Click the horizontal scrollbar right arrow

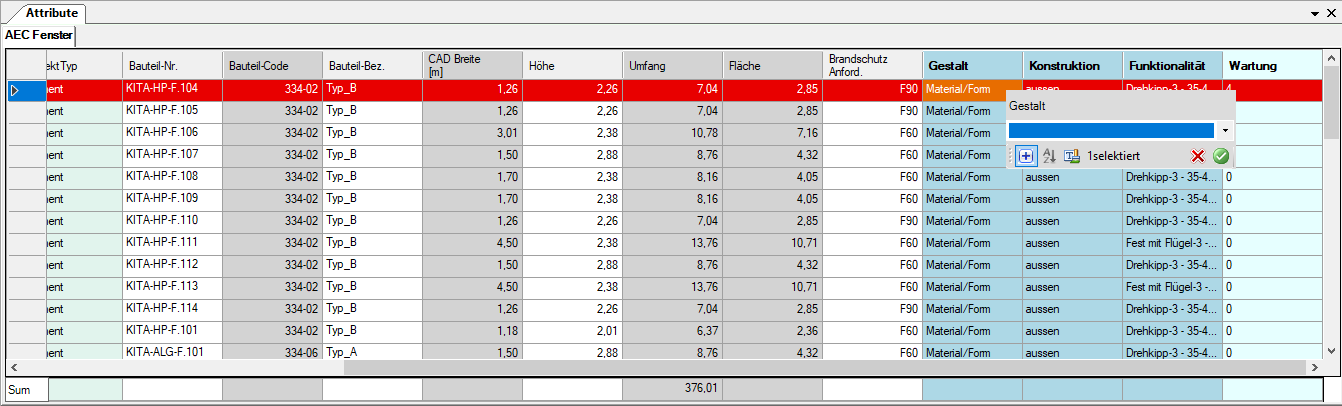[x=1315, y=367]
